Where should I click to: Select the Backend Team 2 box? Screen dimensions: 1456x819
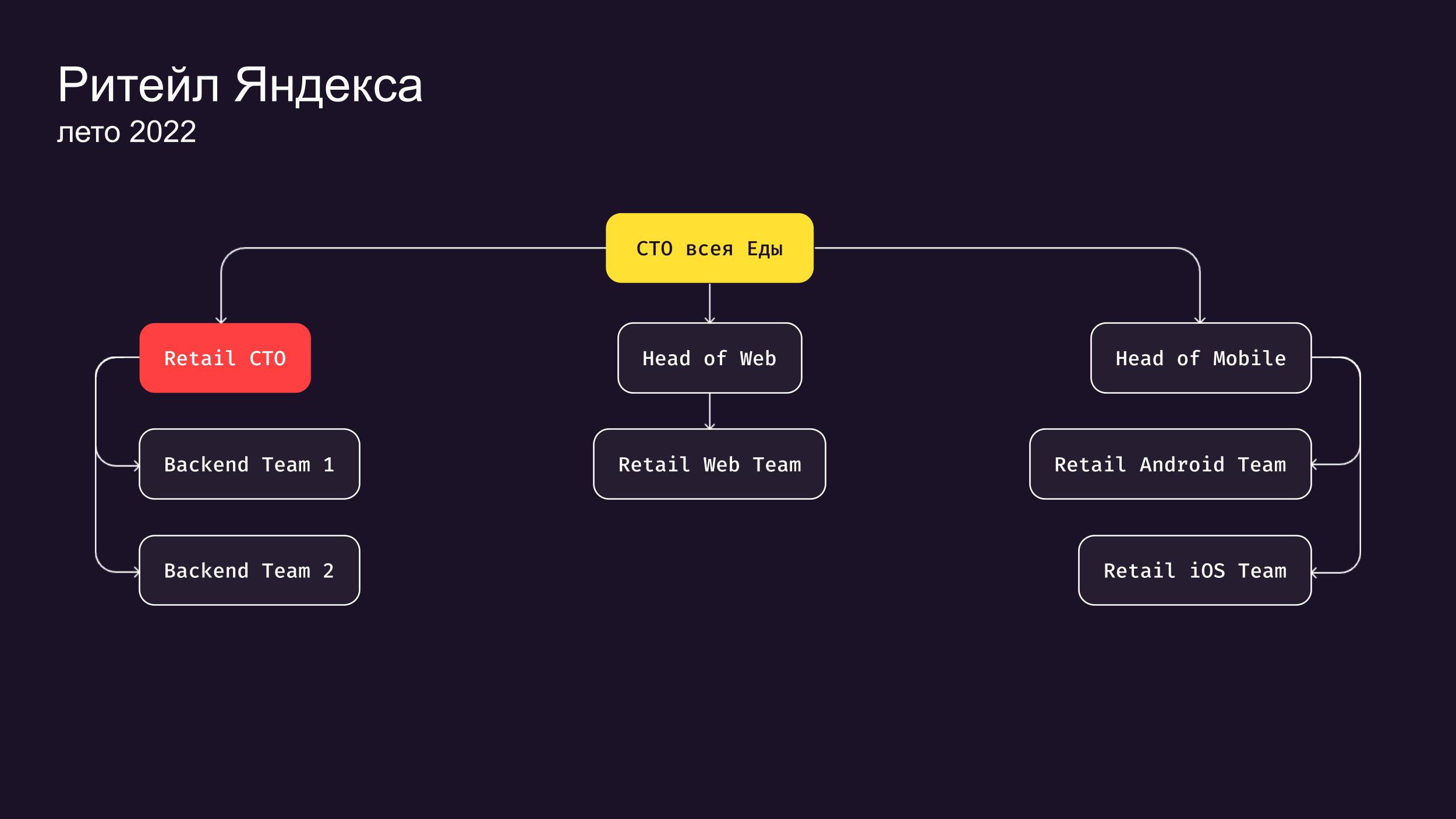click(249, 570)
